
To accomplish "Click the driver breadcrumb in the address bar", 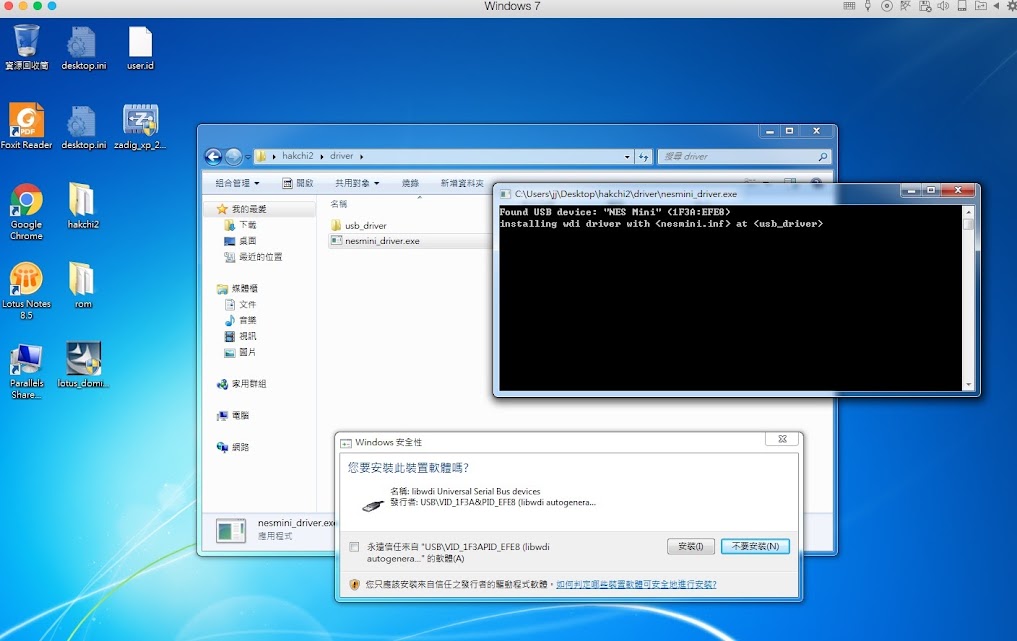I will click(x=342, y=156).
